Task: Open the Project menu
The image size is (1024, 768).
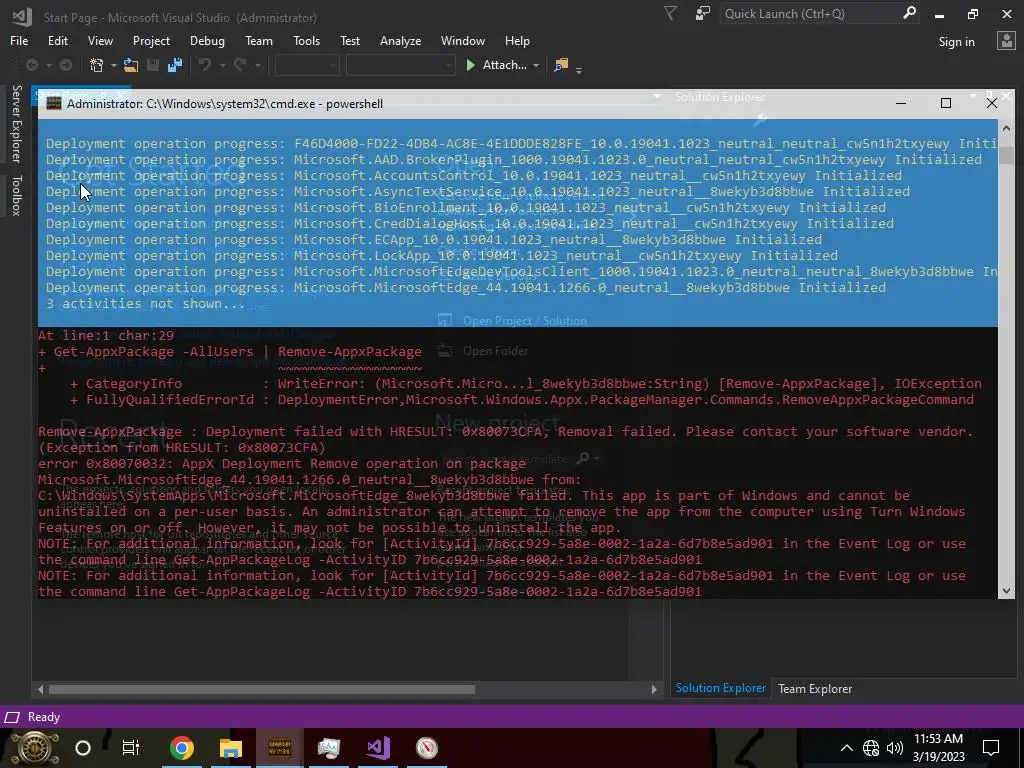Action: 152,40
